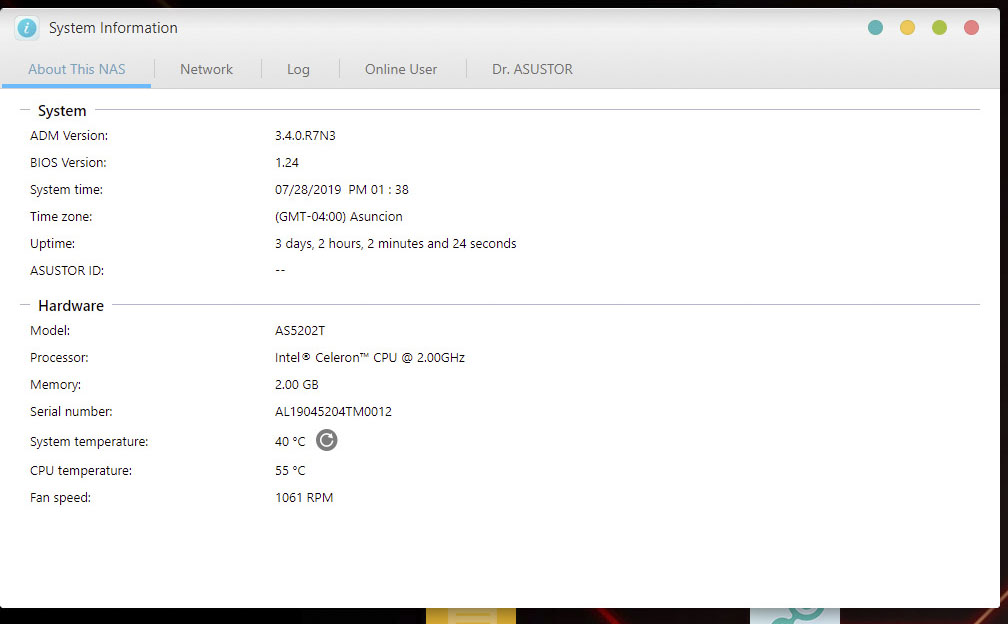Click the System Information window title
The width and height of the screenshot is (1008, 624).
(113, 28)
